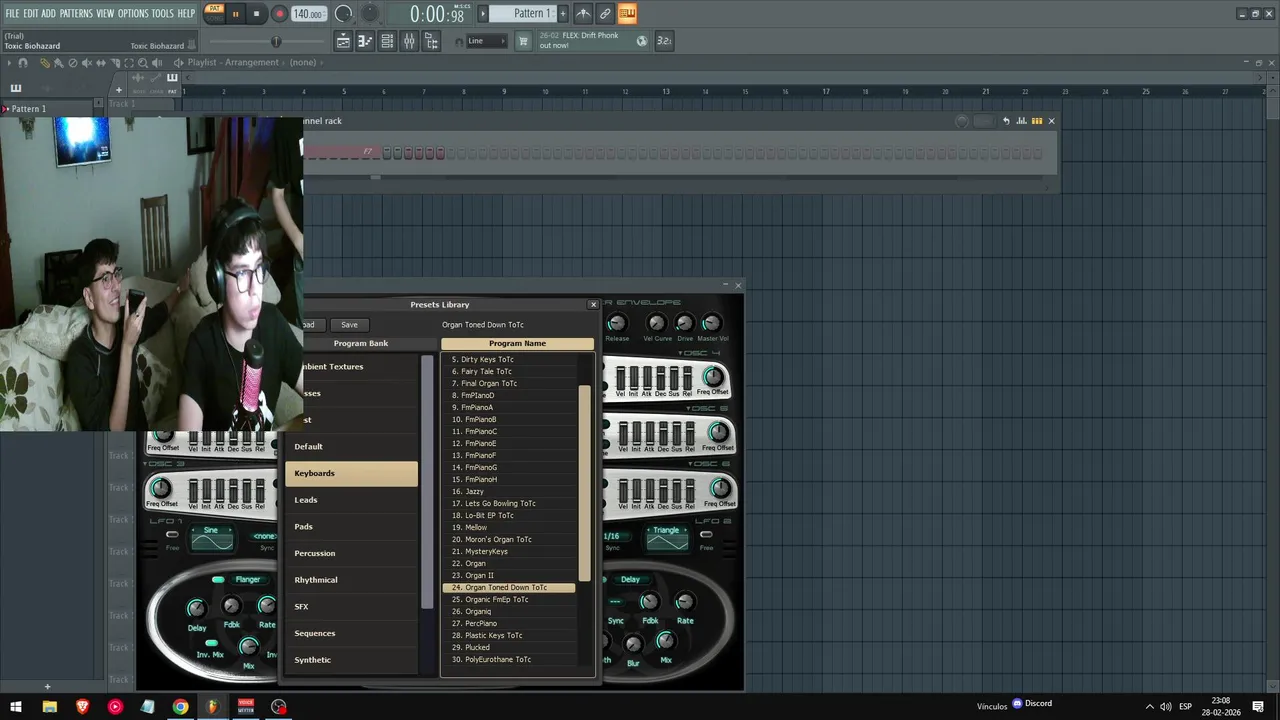Select the Select tool in Playlist
The width and height of the screenshot is (1280, 720).
click(129, 62)
